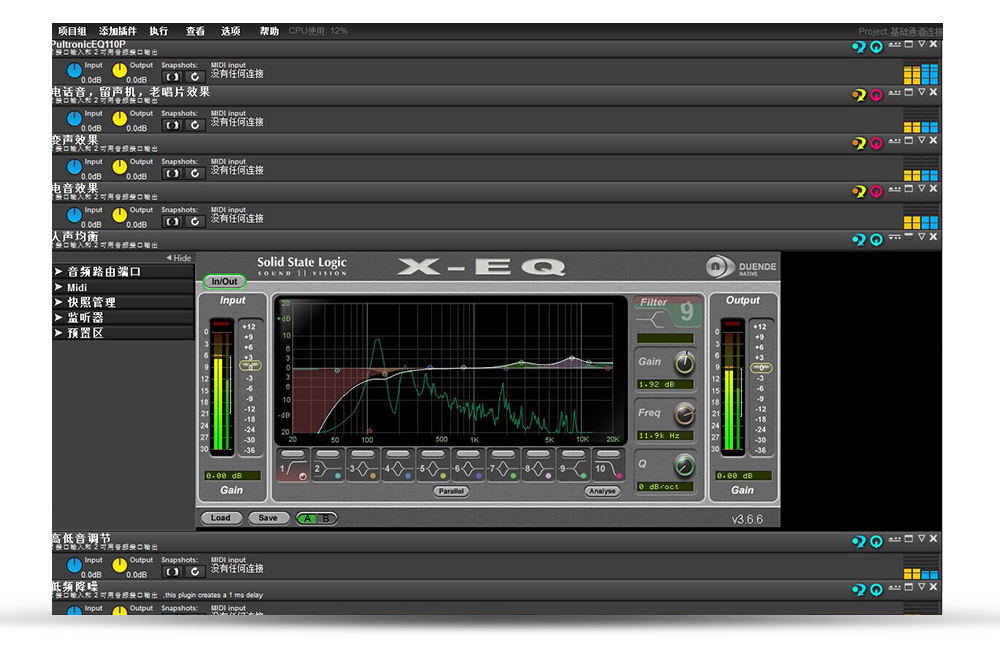Click the Load preset button
Image resolution: width=1000 pixels, height=660 pixels.
point(221,518)
